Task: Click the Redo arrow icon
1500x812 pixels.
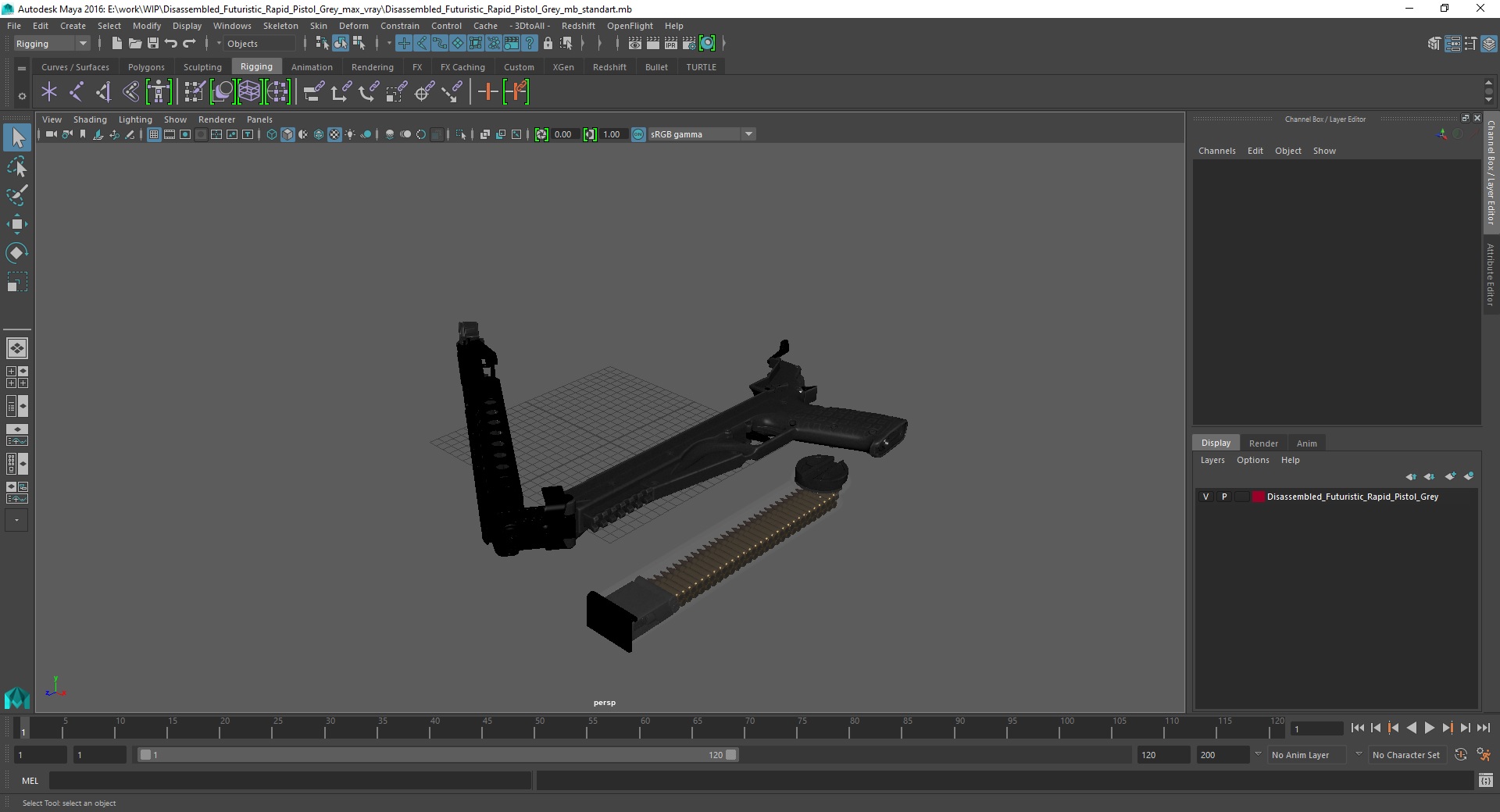Action: [x=188, y=44]
